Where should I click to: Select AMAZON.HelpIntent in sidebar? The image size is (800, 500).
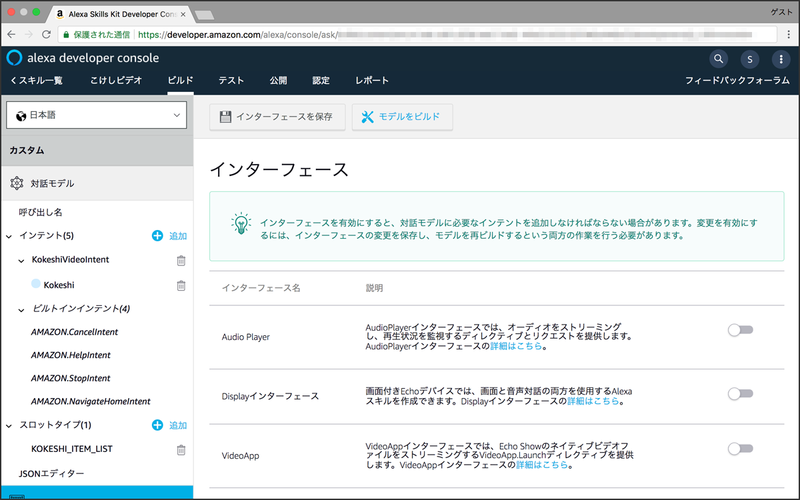click(x=70, y=355)
